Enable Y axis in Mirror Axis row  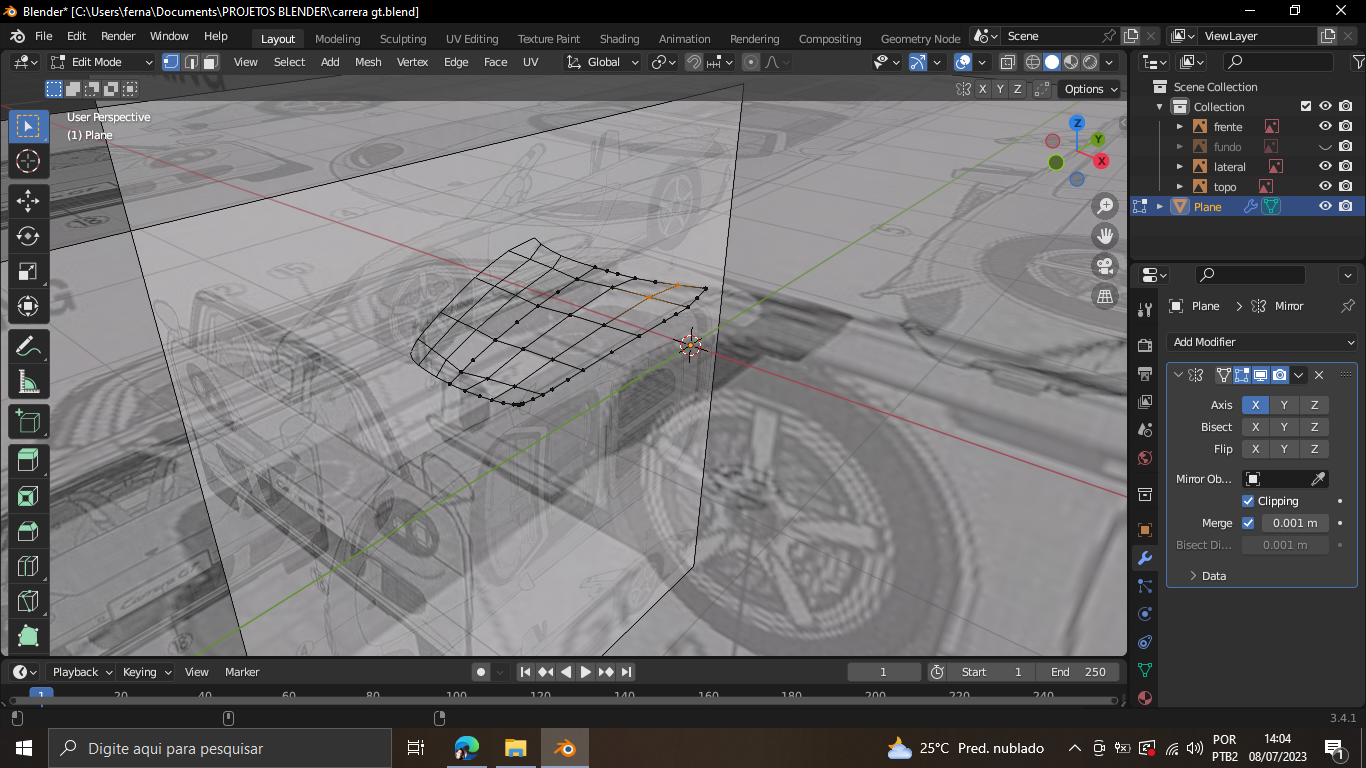tap(1284, 405)
